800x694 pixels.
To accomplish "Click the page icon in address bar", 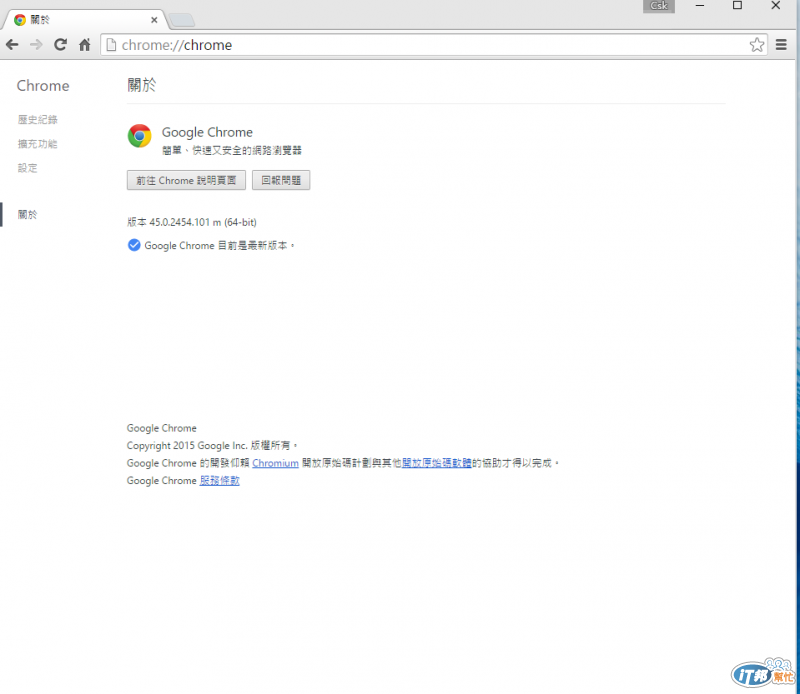I will click(111, 45).
